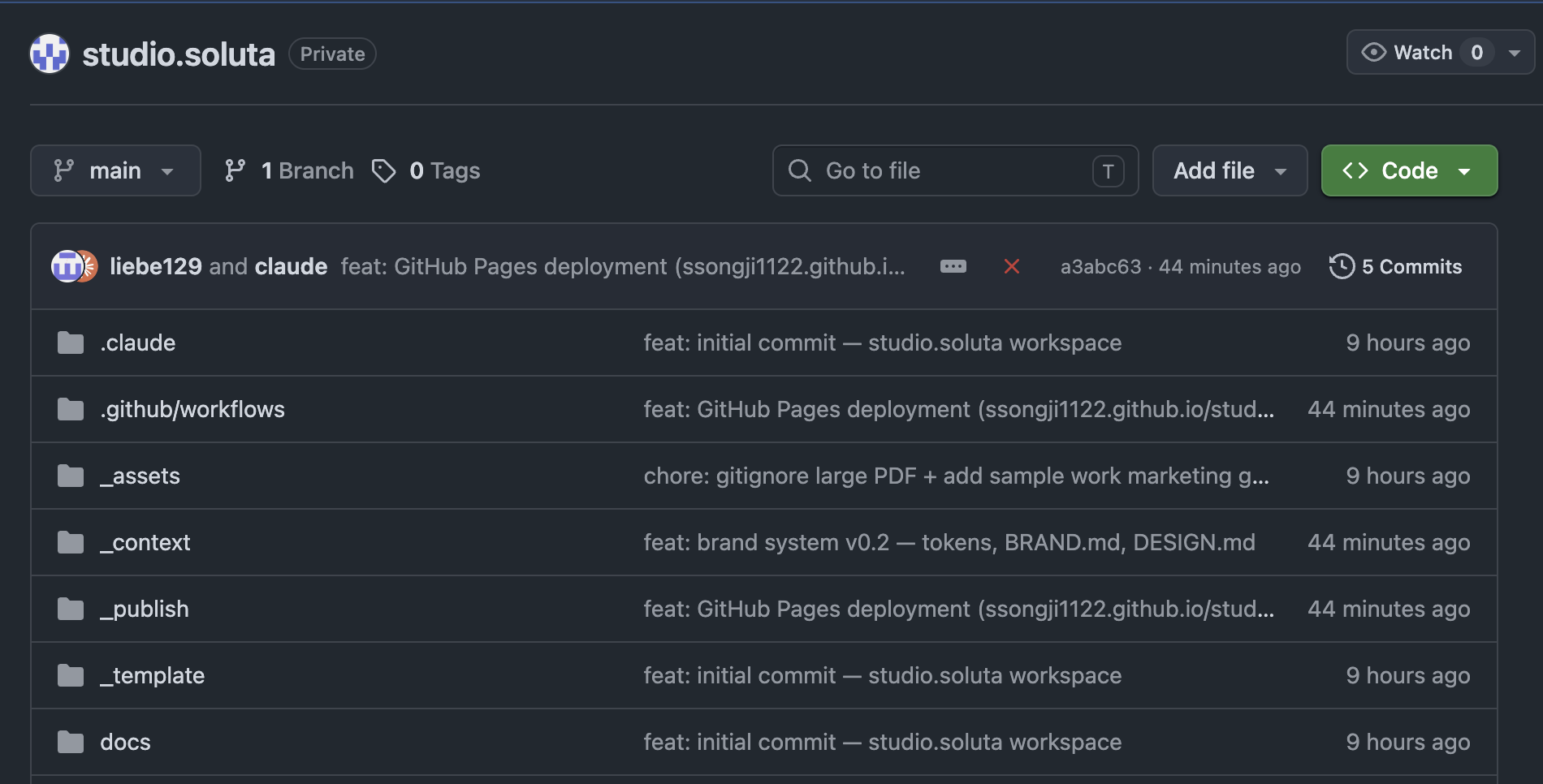The image size is (1543, 784).
Task: Click the .claude folder icon
Action: [71, 342]
